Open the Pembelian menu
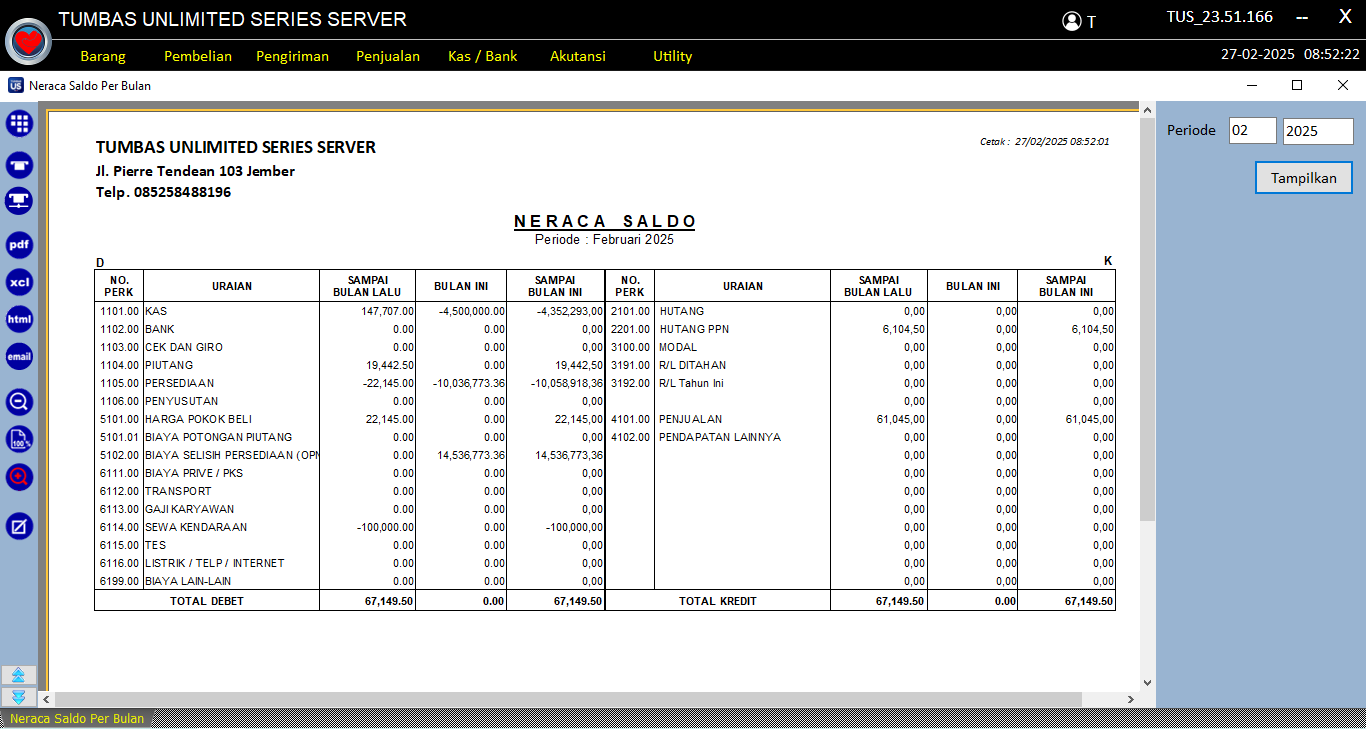This screenshot has height=729, width=1366. coord(198,56)
